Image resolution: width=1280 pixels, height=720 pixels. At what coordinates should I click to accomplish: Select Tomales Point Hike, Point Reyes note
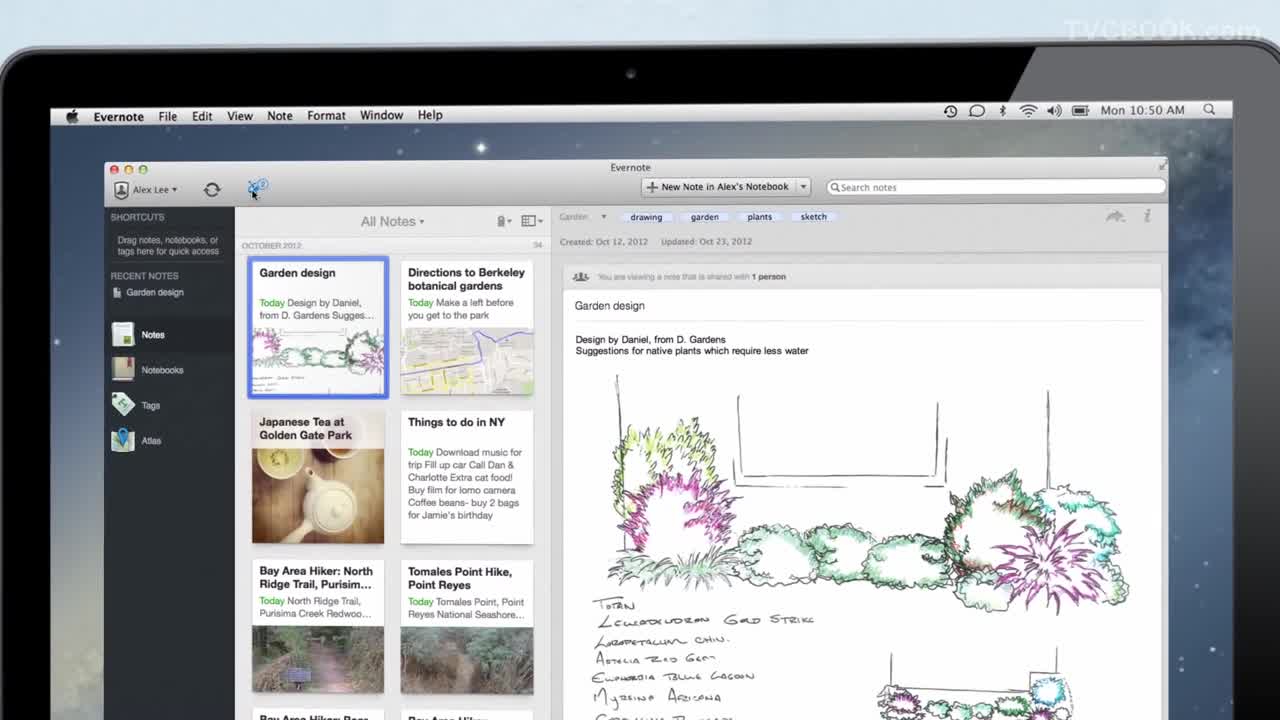(x=467, y=627)
